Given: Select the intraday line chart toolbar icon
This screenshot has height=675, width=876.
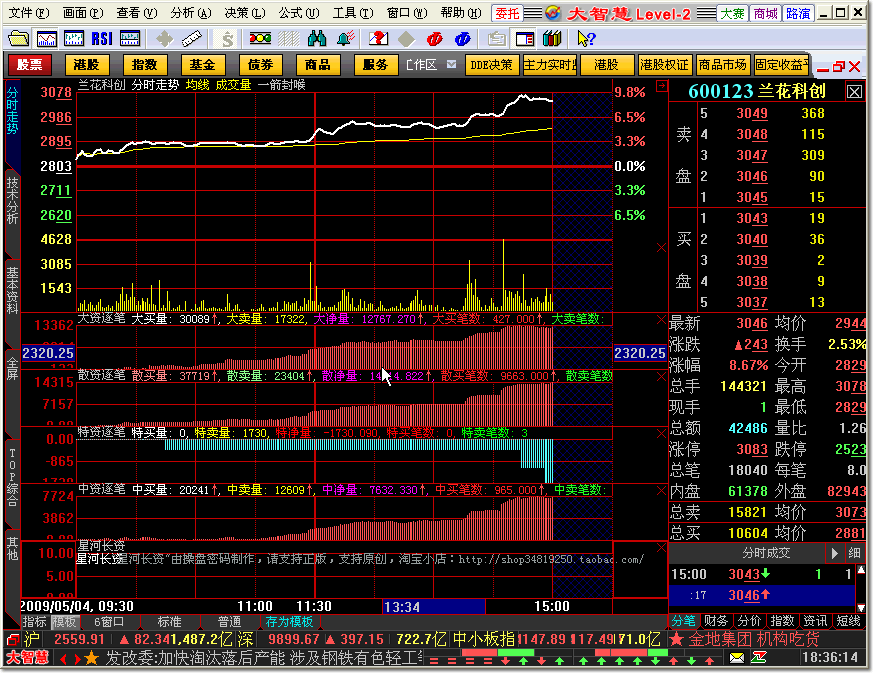Looking at the screenshot, I should pyautogui.click(x=46, y=39).
